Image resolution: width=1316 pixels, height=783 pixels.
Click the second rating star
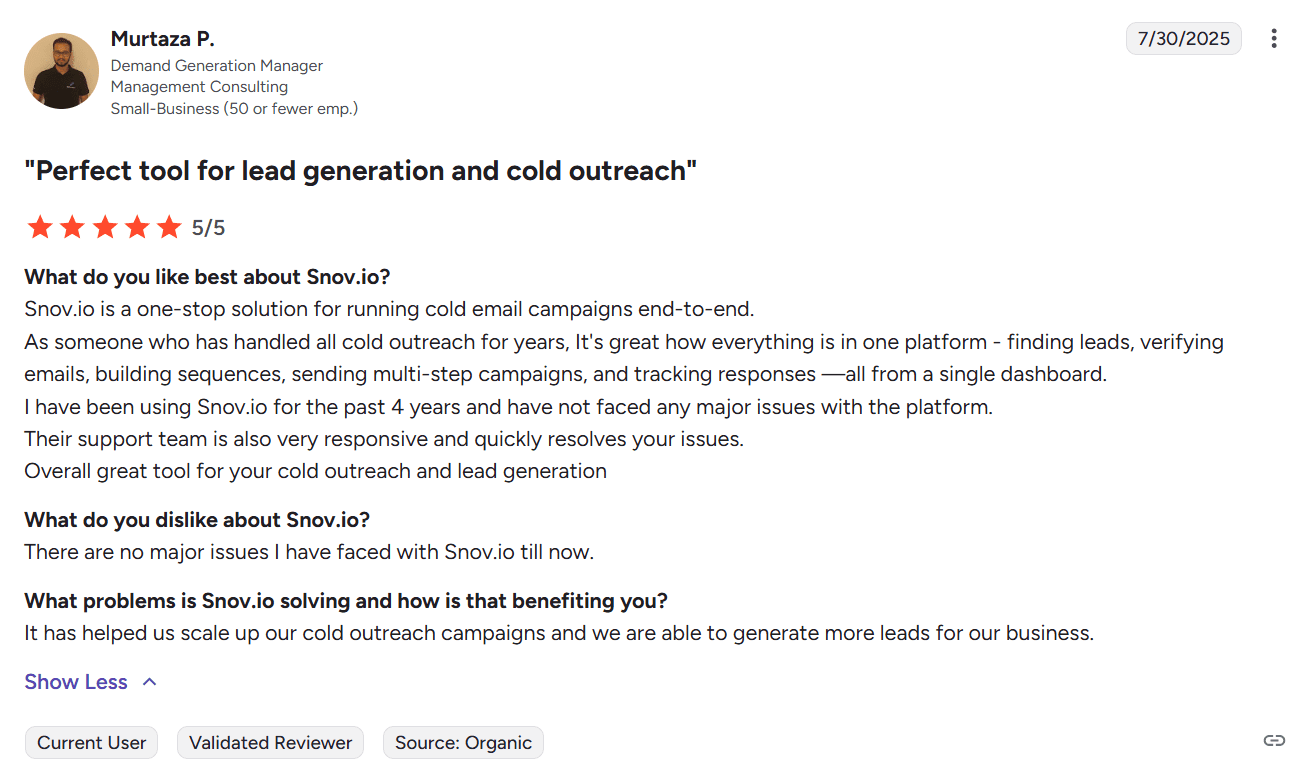(x=72, y=228)
